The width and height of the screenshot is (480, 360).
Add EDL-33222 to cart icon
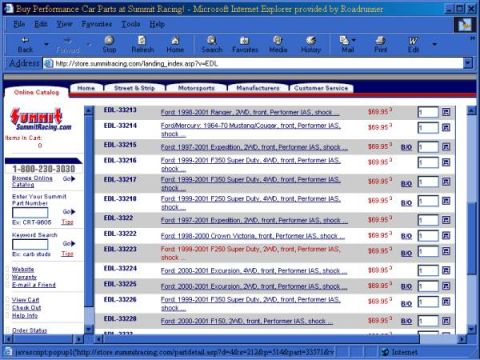pyautogui.click(x=446, y=236)
